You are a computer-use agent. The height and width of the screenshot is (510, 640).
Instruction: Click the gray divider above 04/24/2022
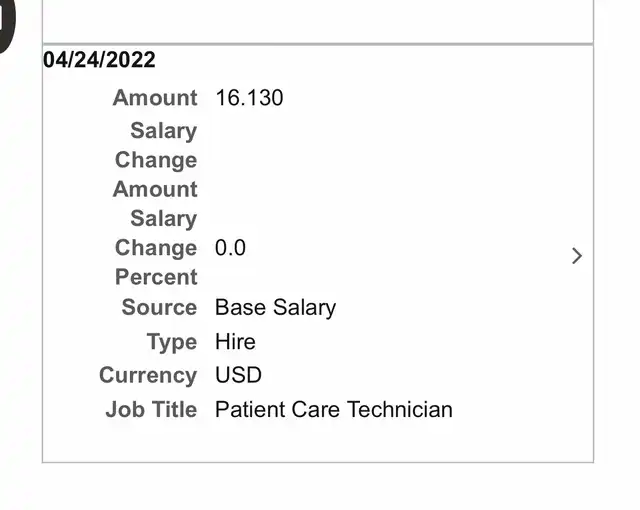click(317, 44)
